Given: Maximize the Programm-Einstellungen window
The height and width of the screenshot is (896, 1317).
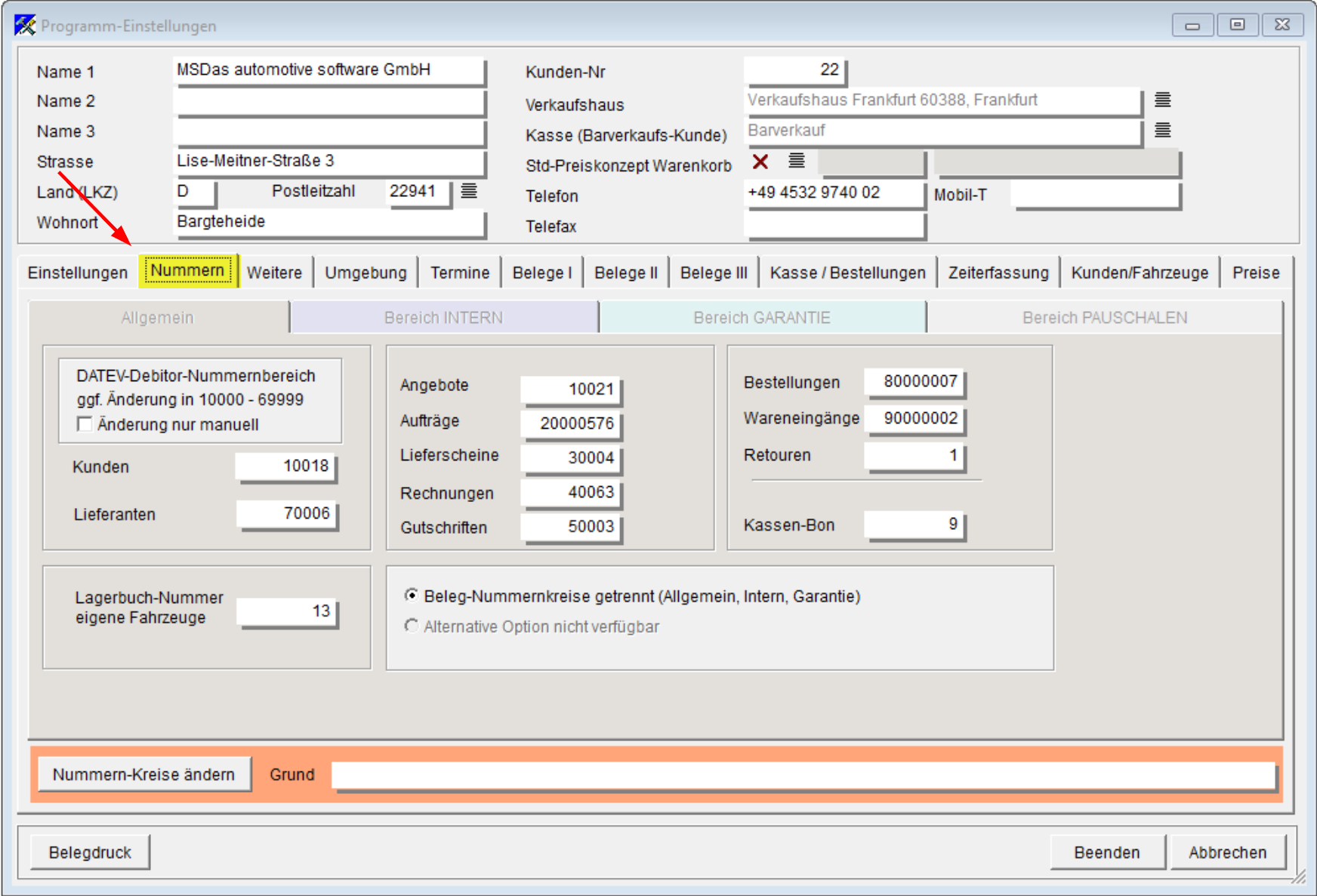Looking at the screenshot, I should [1237, 25].
